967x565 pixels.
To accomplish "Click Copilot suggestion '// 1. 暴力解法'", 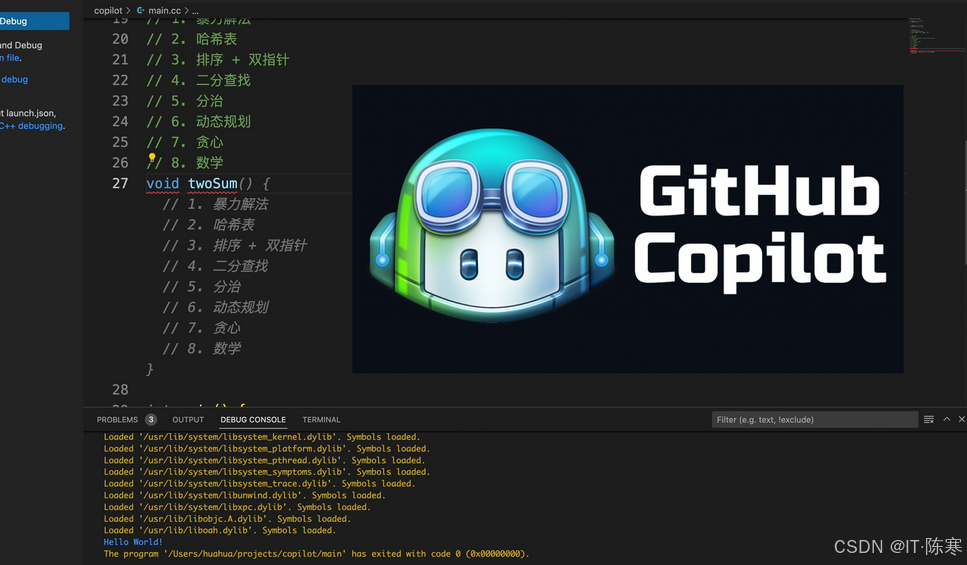I will 215,204.
